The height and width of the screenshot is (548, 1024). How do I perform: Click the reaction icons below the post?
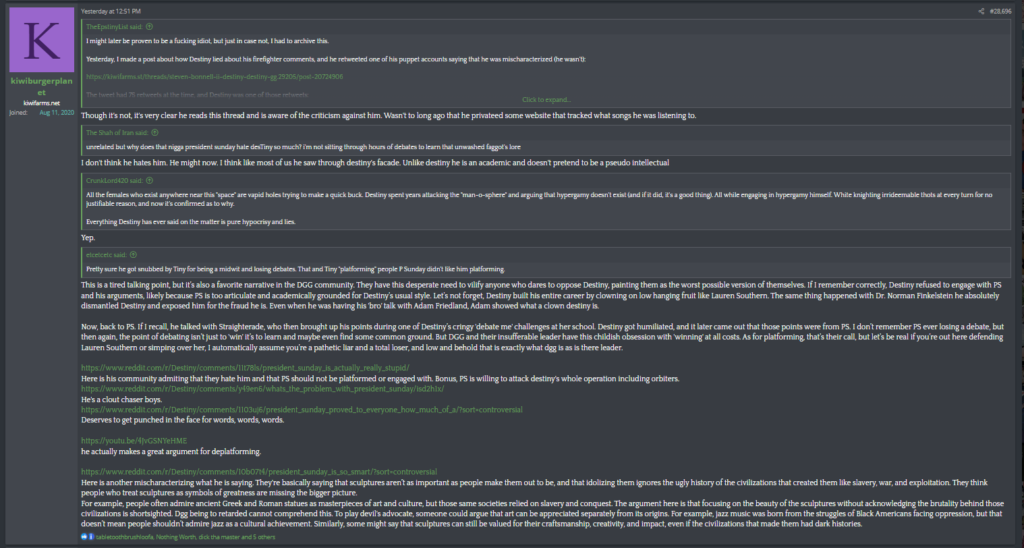tap(88, 537)
